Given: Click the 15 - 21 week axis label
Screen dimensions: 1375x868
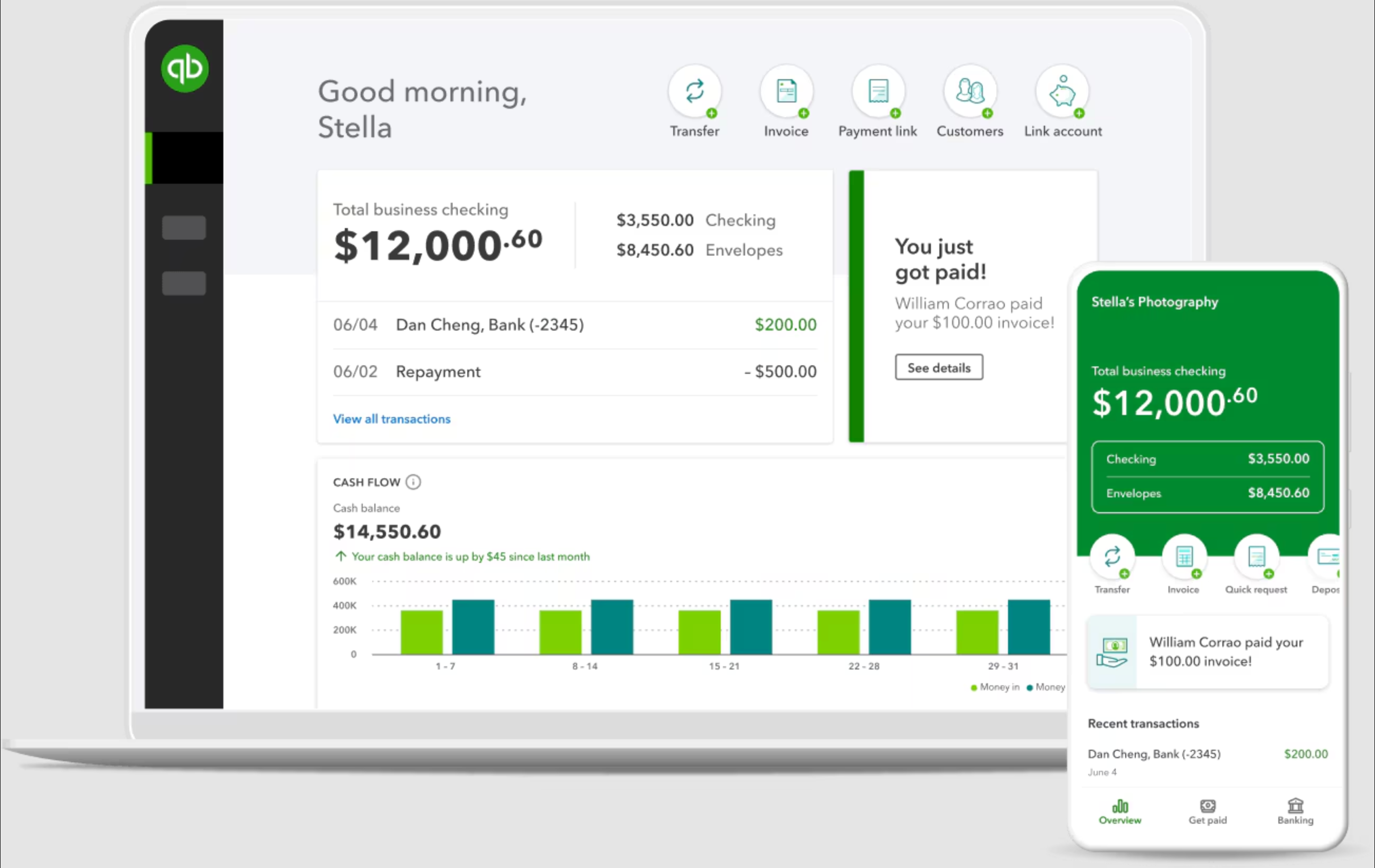Looking at the screenshot, I should tap(724, 666).
